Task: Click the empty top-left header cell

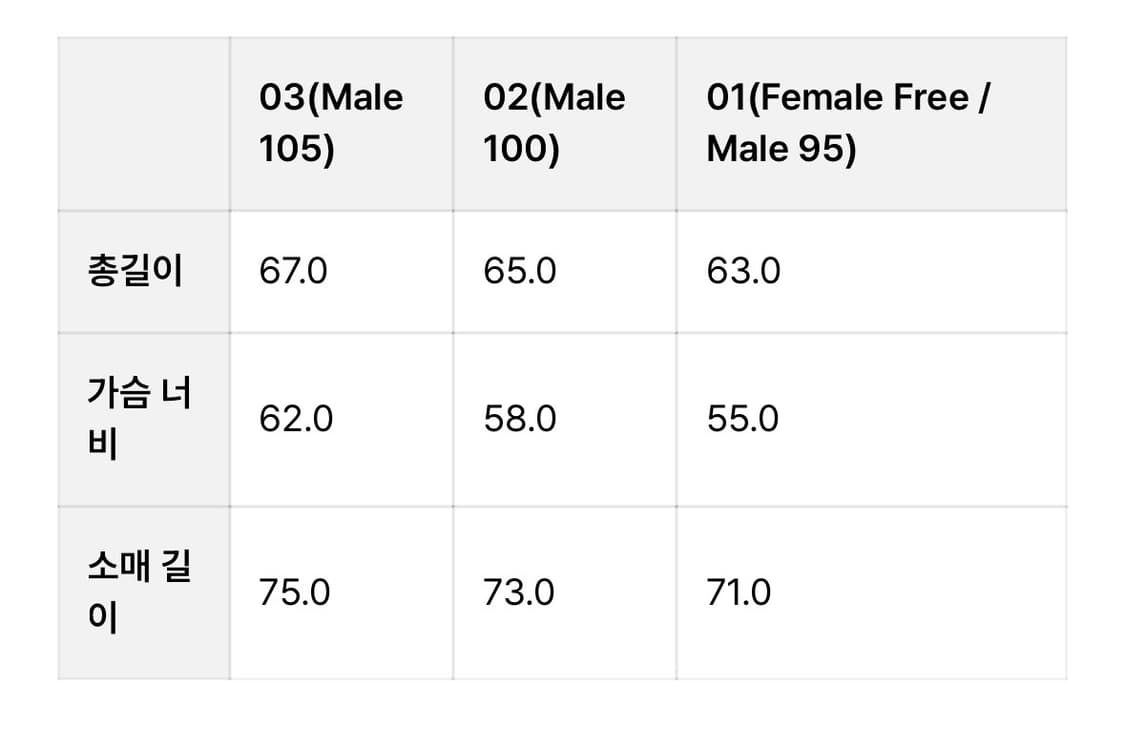Action: (x=144, y=124)
